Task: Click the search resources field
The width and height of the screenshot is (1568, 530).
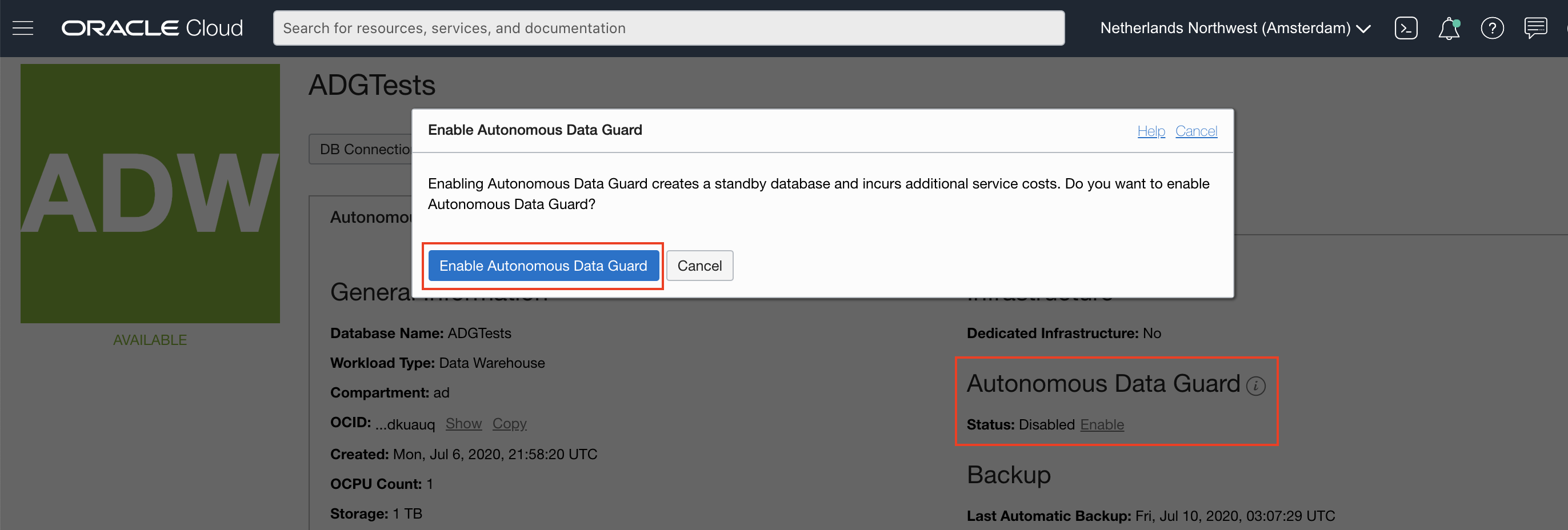Action: [x=669, y=28]
